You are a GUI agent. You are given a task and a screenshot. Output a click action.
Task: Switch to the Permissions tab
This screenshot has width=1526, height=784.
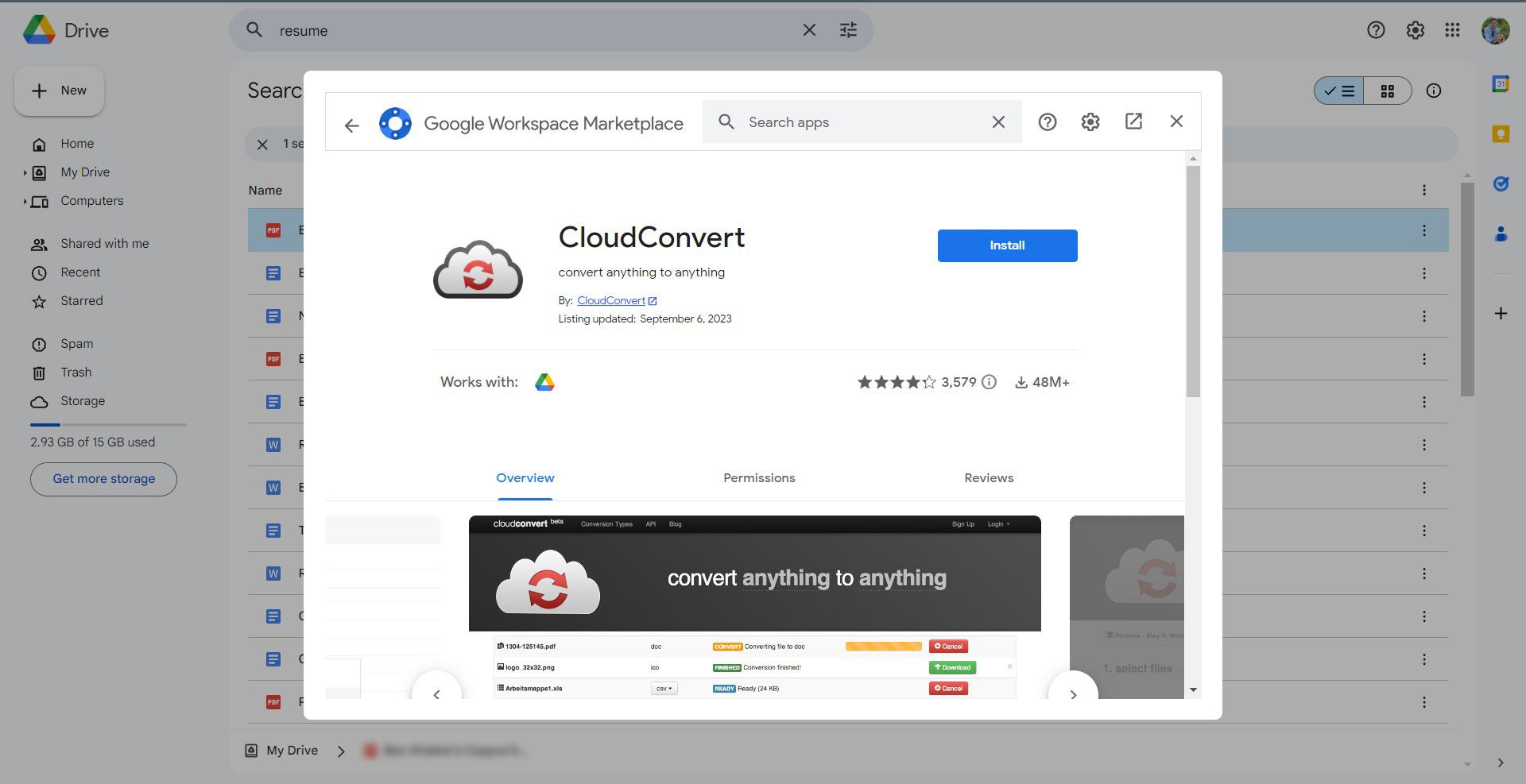(759, 477)
